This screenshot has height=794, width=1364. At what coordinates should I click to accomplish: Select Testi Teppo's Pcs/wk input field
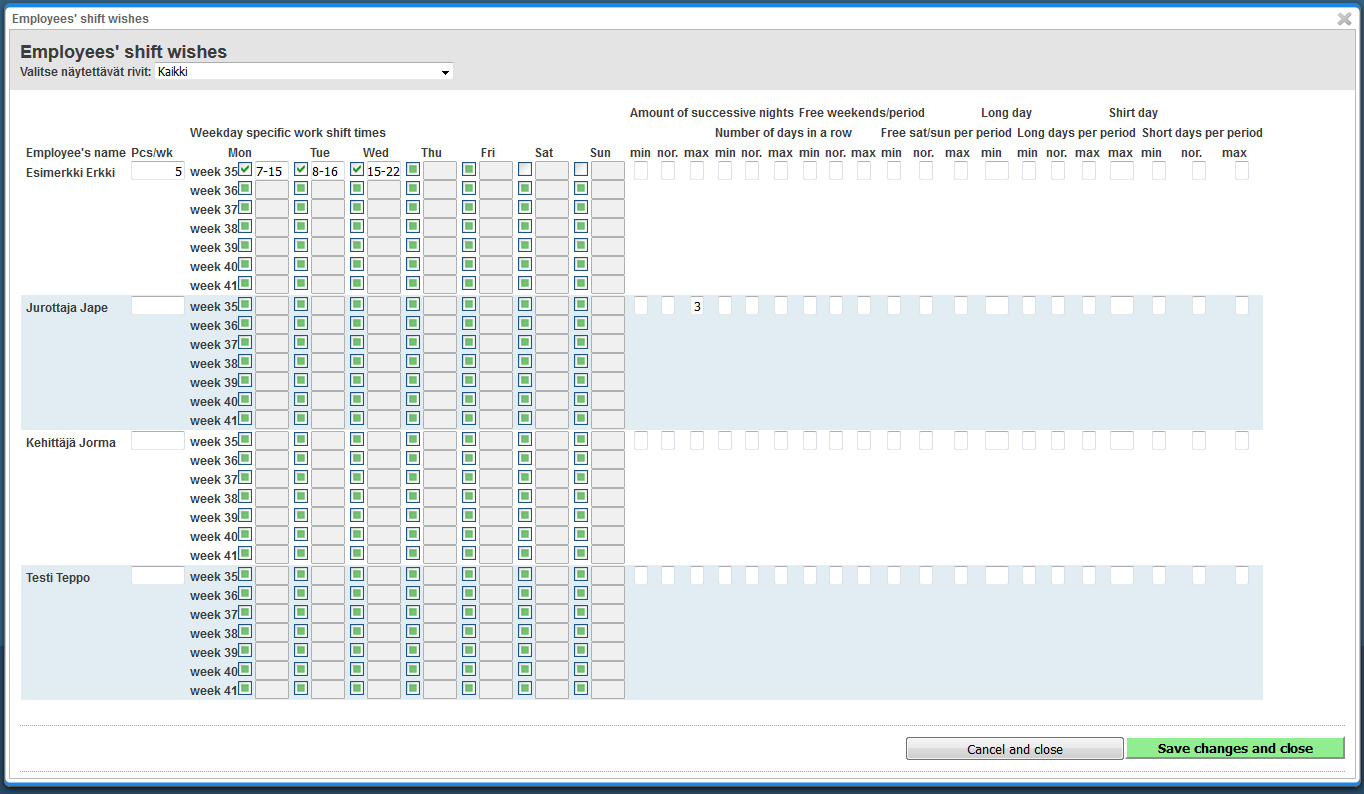[x=158, y=576]
